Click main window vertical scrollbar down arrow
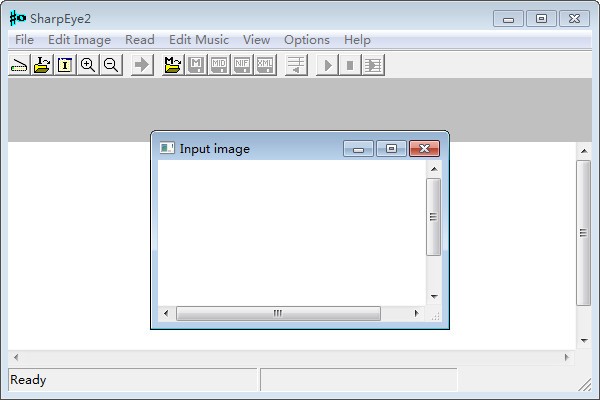The image size is (600, 400). (x=584, y=340)
